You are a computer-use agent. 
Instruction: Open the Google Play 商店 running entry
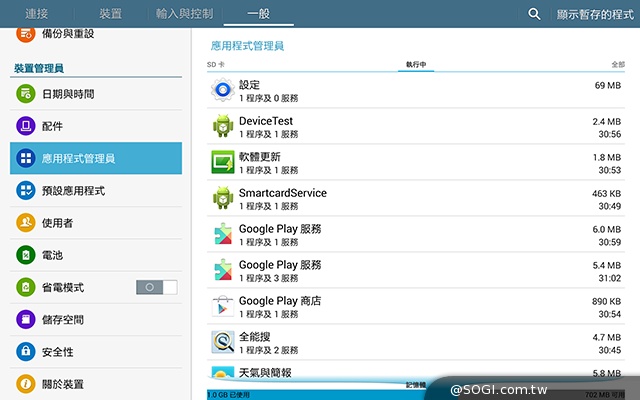point(416,306)
